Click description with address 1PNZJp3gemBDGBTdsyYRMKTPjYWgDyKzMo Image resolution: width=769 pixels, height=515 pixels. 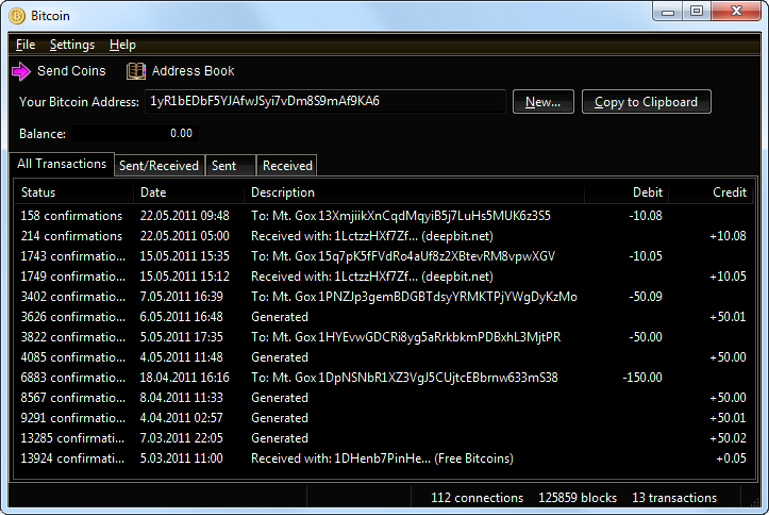click(414, 297)
